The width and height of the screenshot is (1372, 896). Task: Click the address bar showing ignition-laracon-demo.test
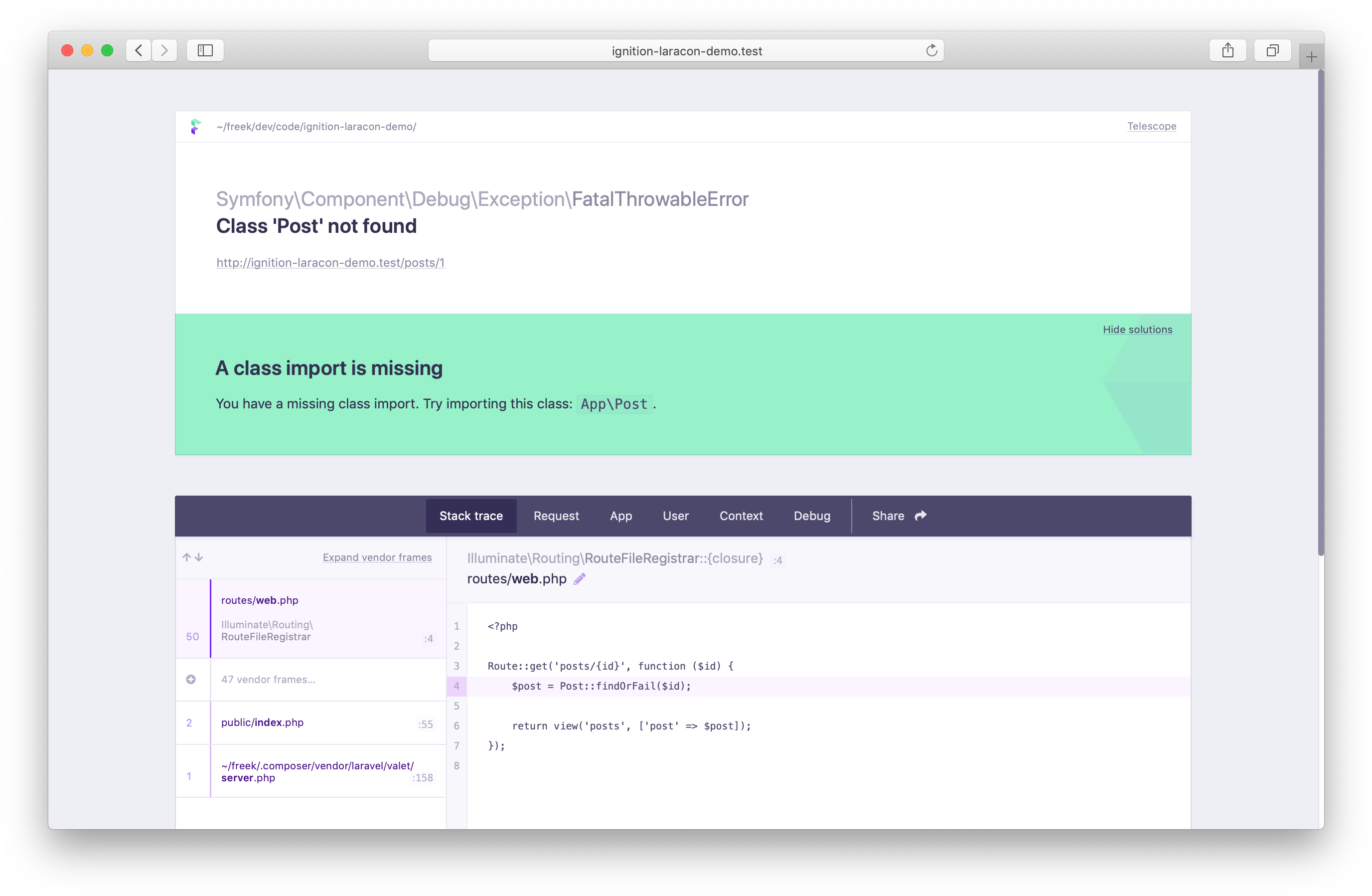[685, 51]
